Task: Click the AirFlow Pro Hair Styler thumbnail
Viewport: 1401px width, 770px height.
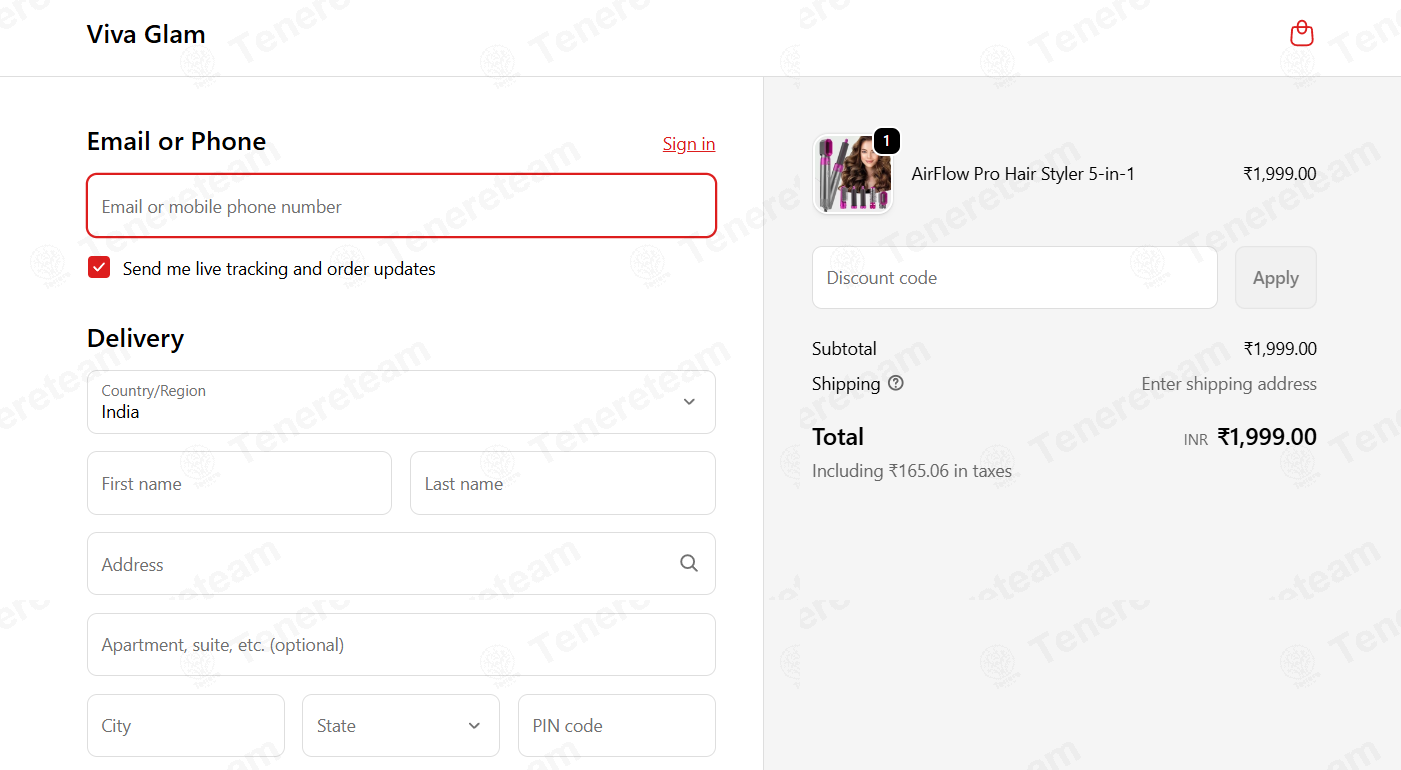Action: point(853,174)
